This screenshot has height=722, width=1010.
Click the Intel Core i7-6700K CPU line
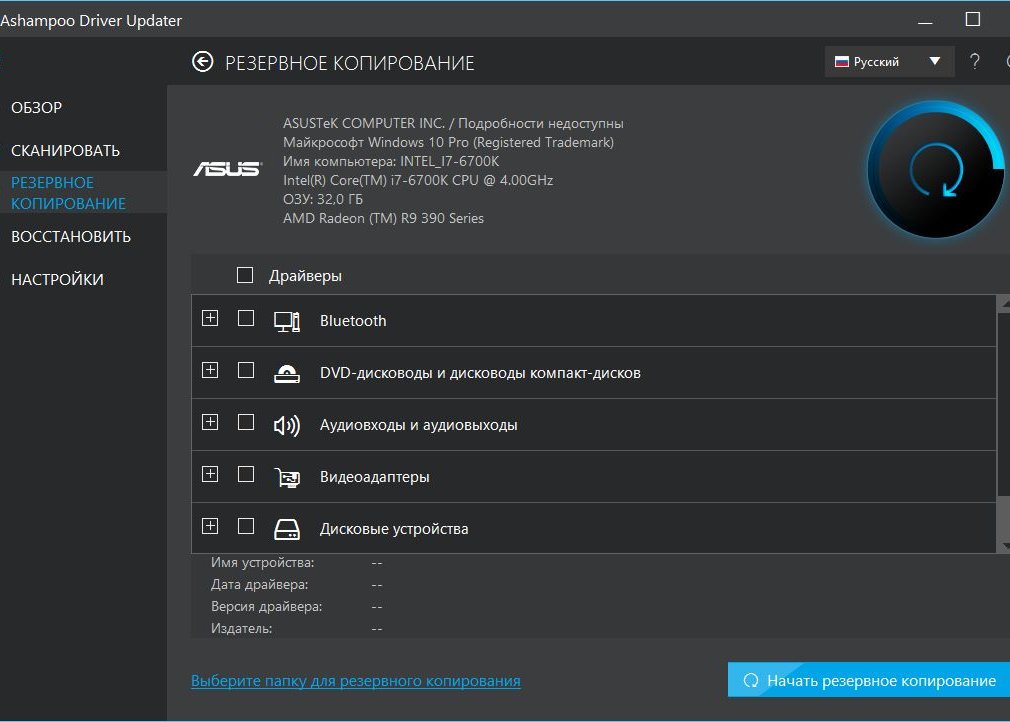pyautogui.click(x=418, y=180)
